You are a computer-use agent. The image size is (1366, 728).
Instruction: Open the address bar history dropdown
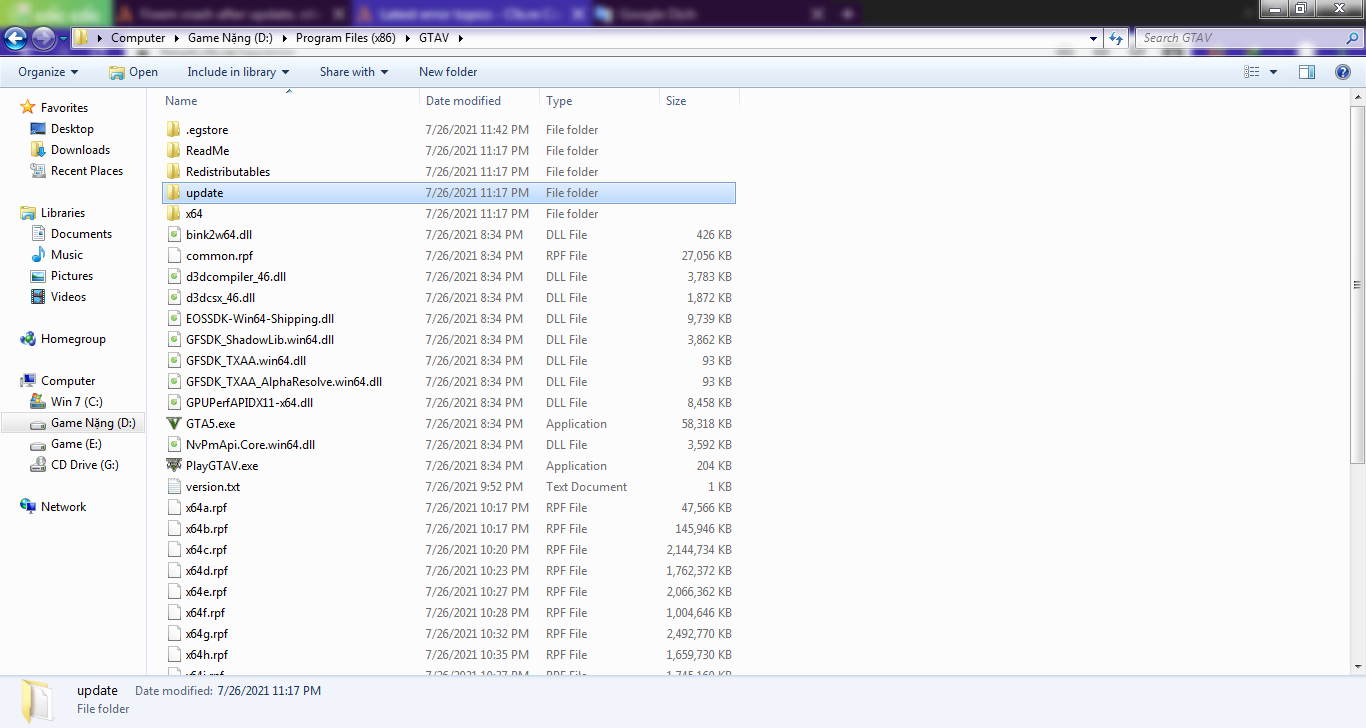pos(1093,37)
